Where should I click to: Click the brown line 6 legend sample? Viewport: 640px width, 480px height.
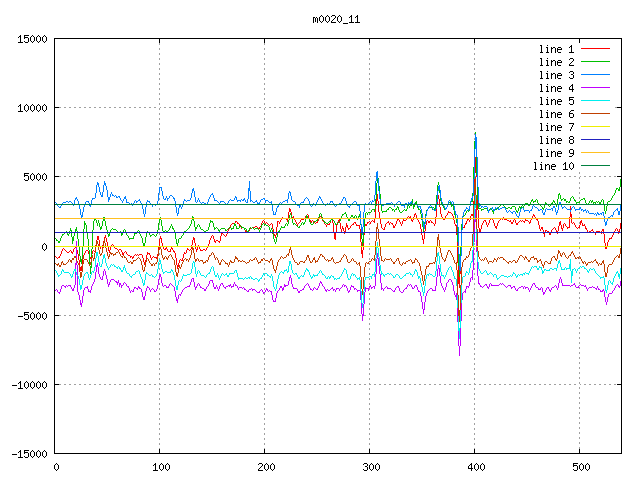(595, 114)
